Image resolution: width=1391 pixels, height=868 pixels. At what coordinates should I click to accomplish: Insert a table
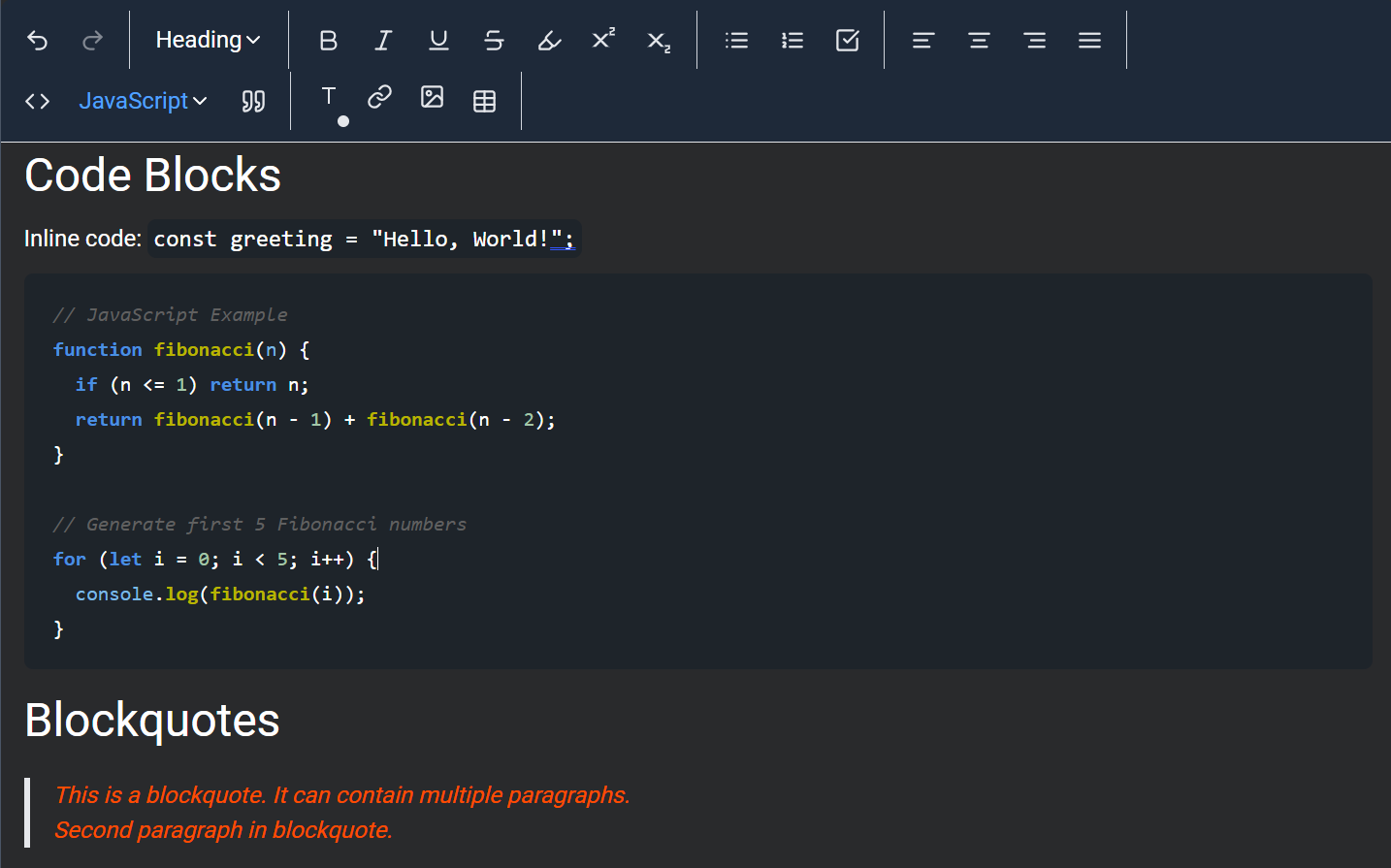click(484, 100)
